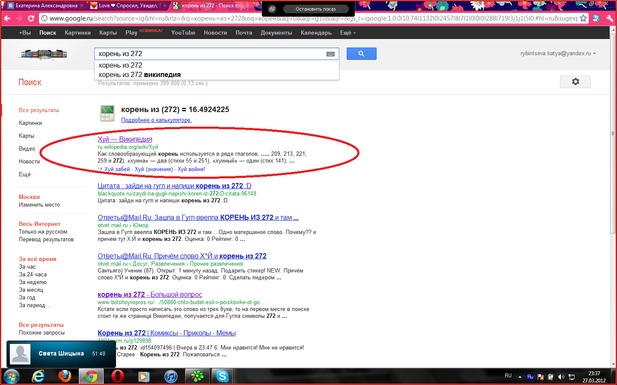Image resolution: width=617 pixels, height=385 pixels.
Task: Click the blue magnifier search button
Action: (361, 54)
